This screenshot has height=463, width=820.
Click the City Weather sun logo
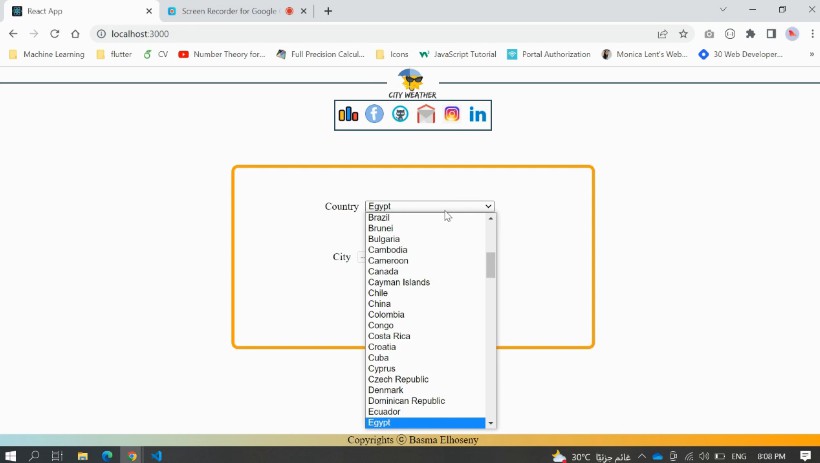[411, 80]
